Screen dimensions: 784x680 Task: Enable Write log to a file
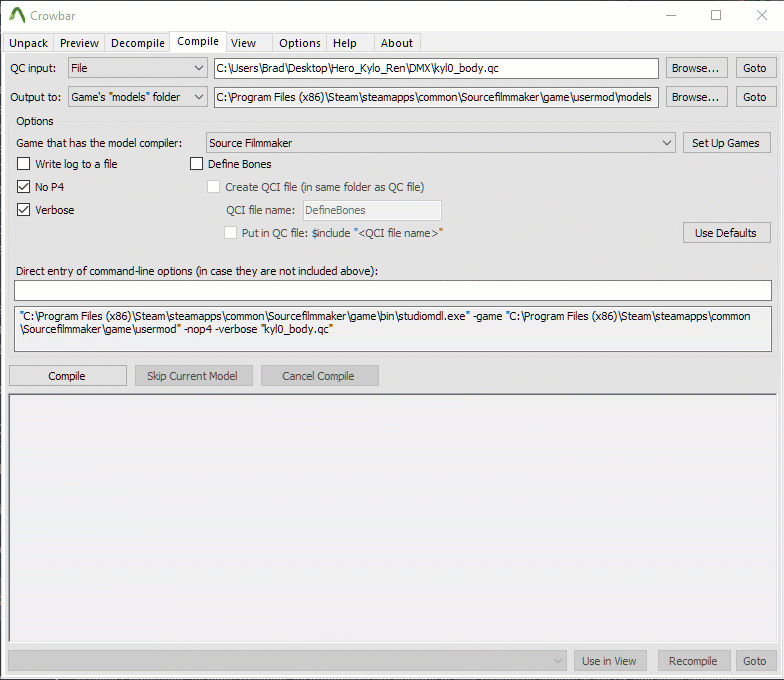[x=24, y=164]
